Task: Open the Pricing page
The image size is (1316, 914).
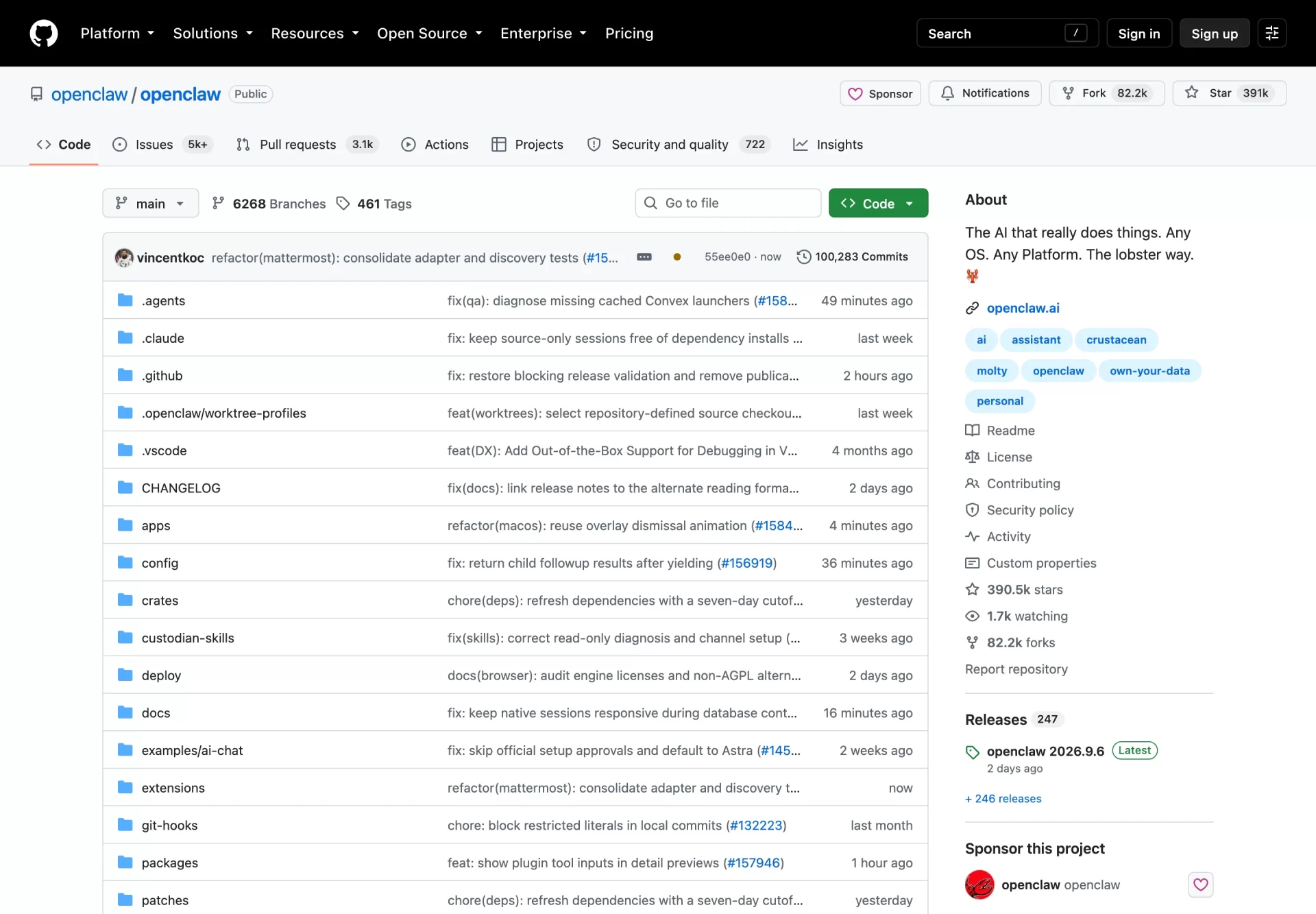Action: pos(629,33)
